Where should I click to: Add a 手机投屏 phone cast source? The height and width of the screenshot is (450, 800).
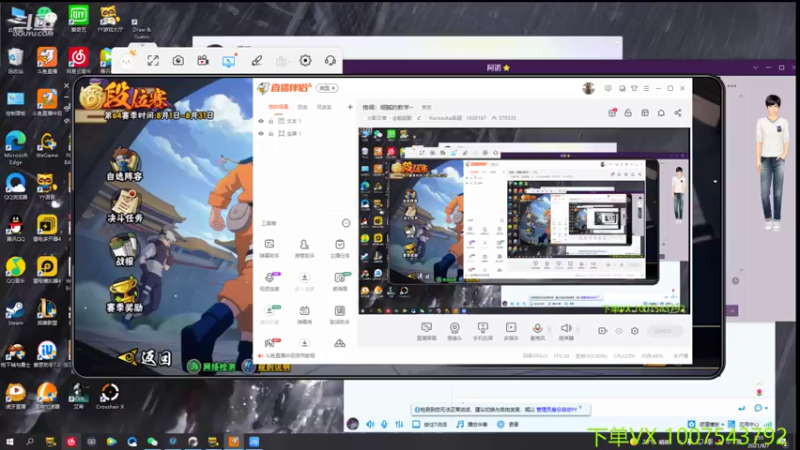pyautogui.click(x=483, y=331)
